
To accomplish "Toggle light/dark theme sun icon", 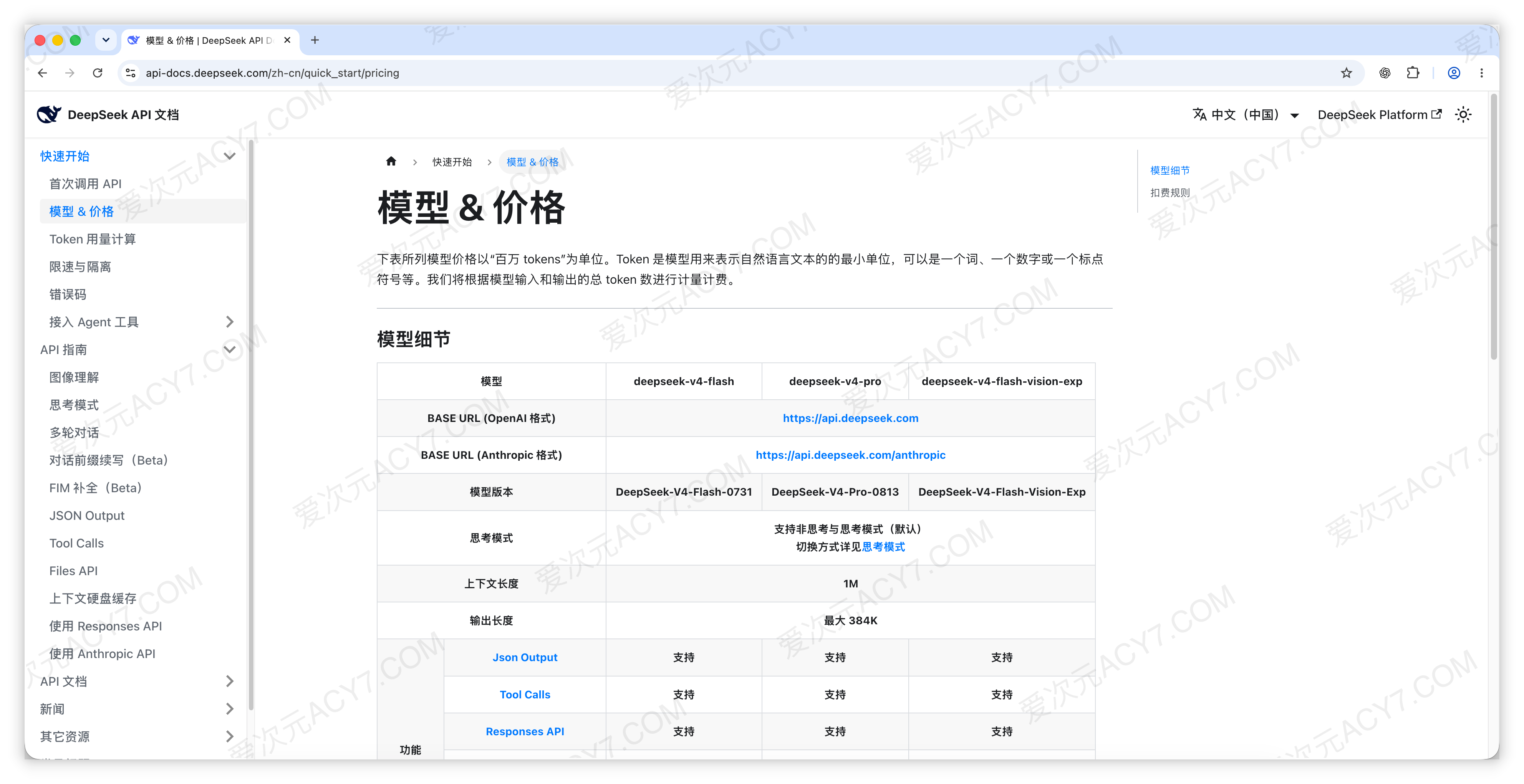I will [x=1463, y=115].
